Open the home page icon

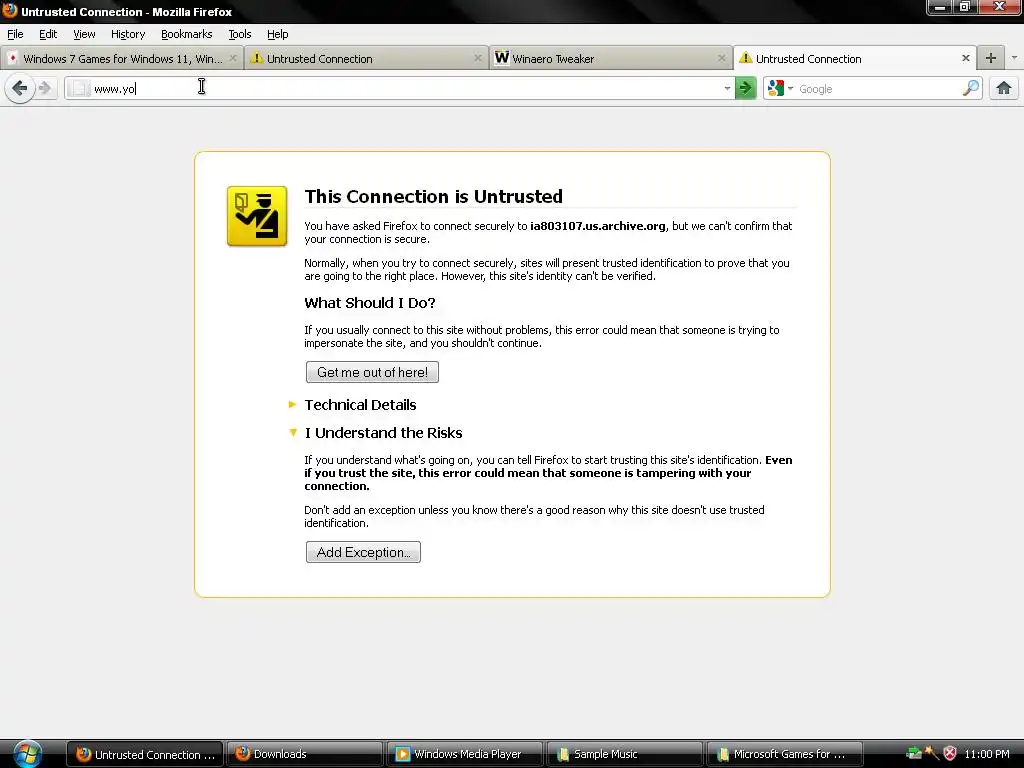(x=1004, y=88)
